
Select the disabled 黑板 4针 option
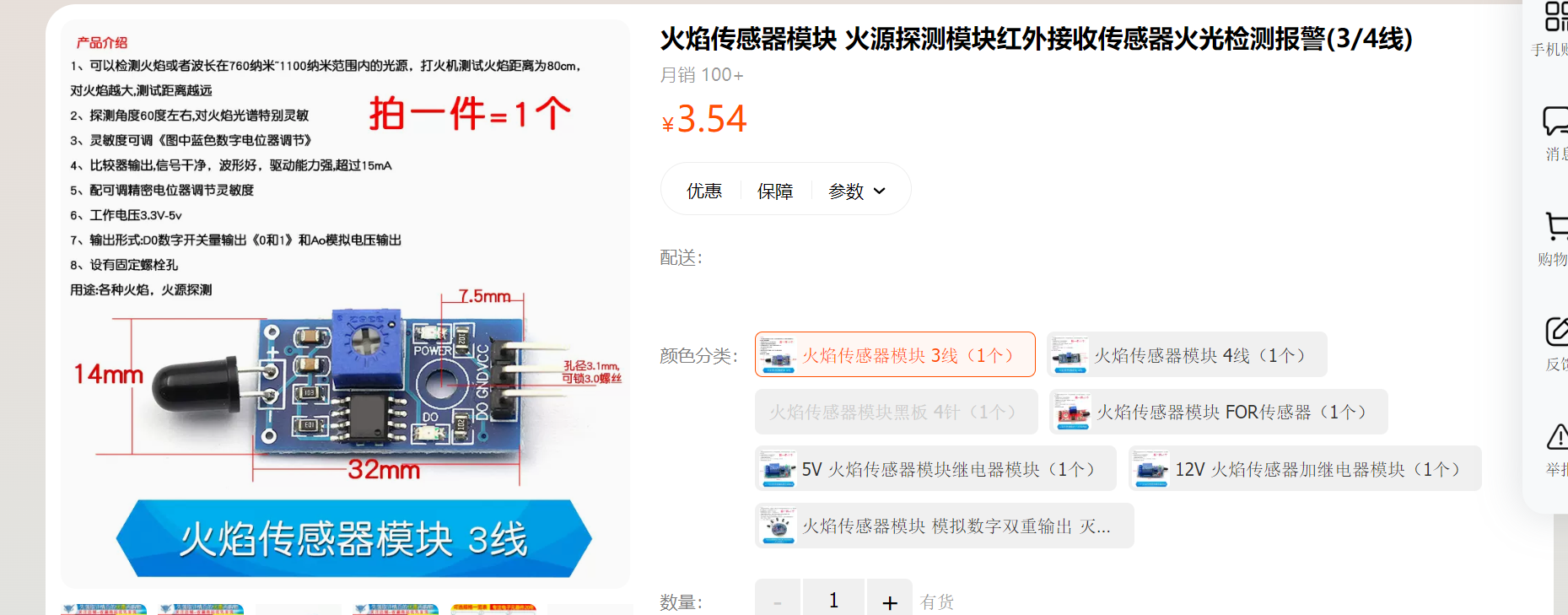pyautogui.click(x=896, y=413)
